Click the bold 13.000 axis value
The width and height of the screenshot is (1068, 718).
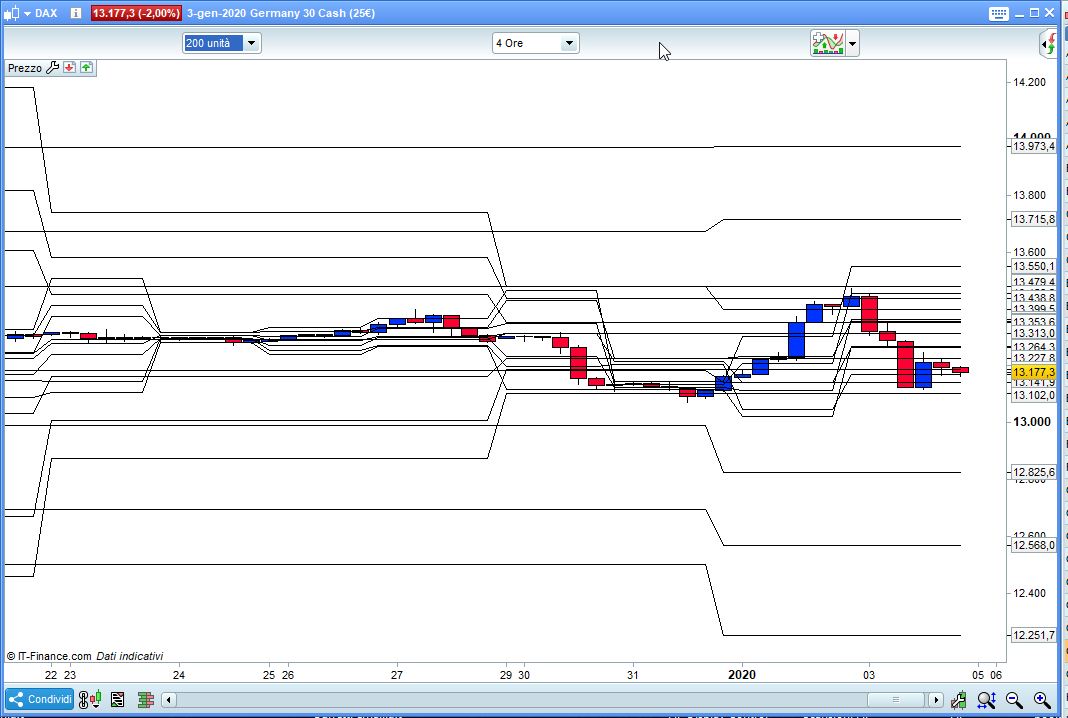pyautogui.click(x=1032, y=422)
